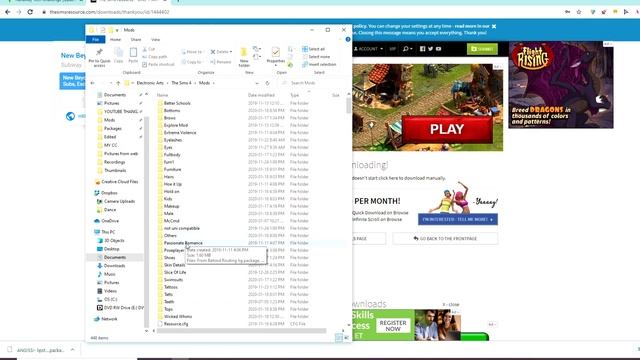Choose Copy path in Clipboard group
Screen dimensions: 640x360
155,57
